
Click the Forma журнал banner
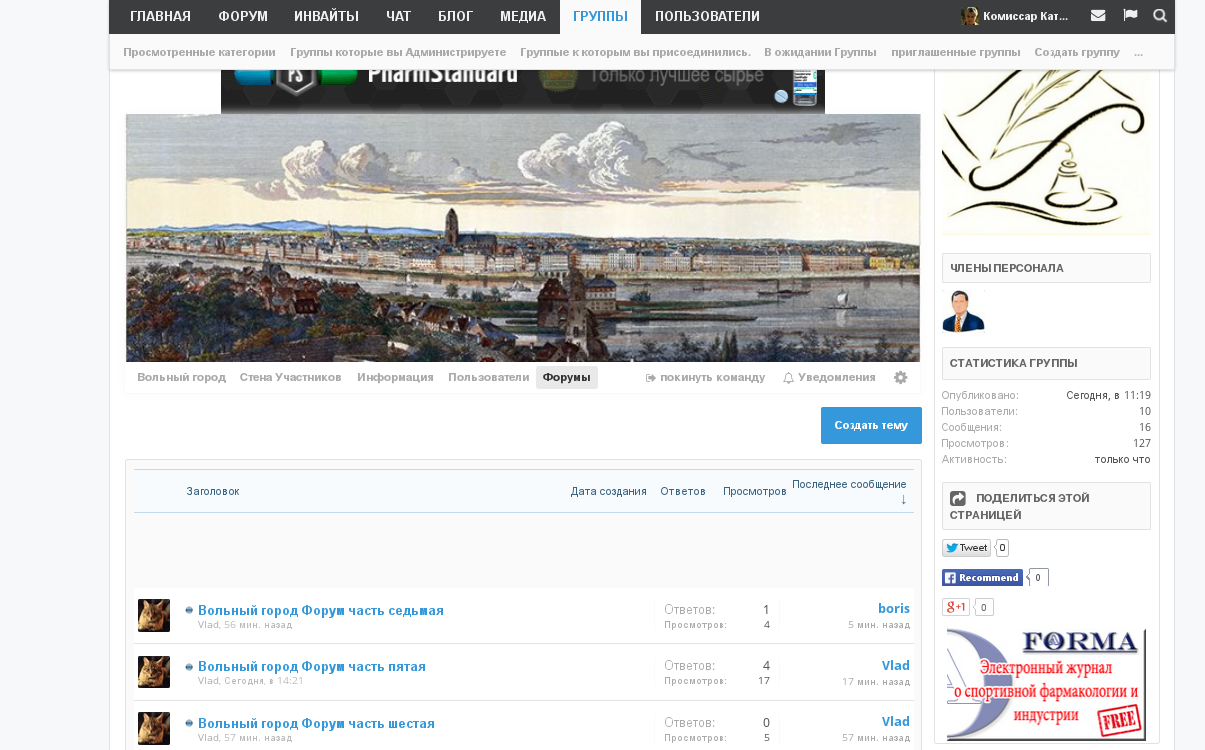tap(1046, 684)
